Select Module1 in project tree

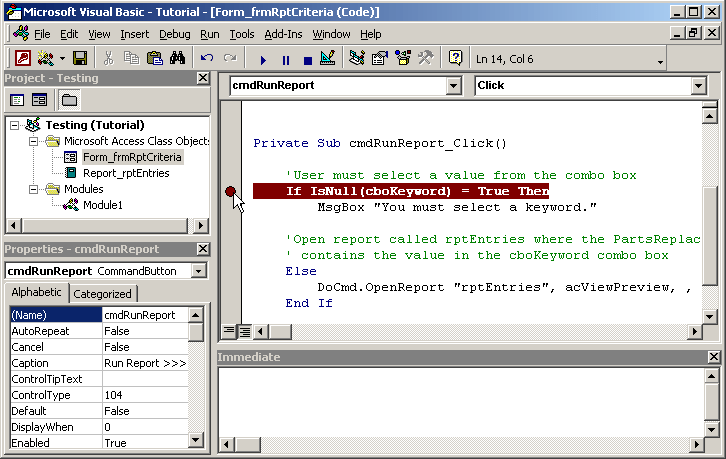(x=103, y=205)
